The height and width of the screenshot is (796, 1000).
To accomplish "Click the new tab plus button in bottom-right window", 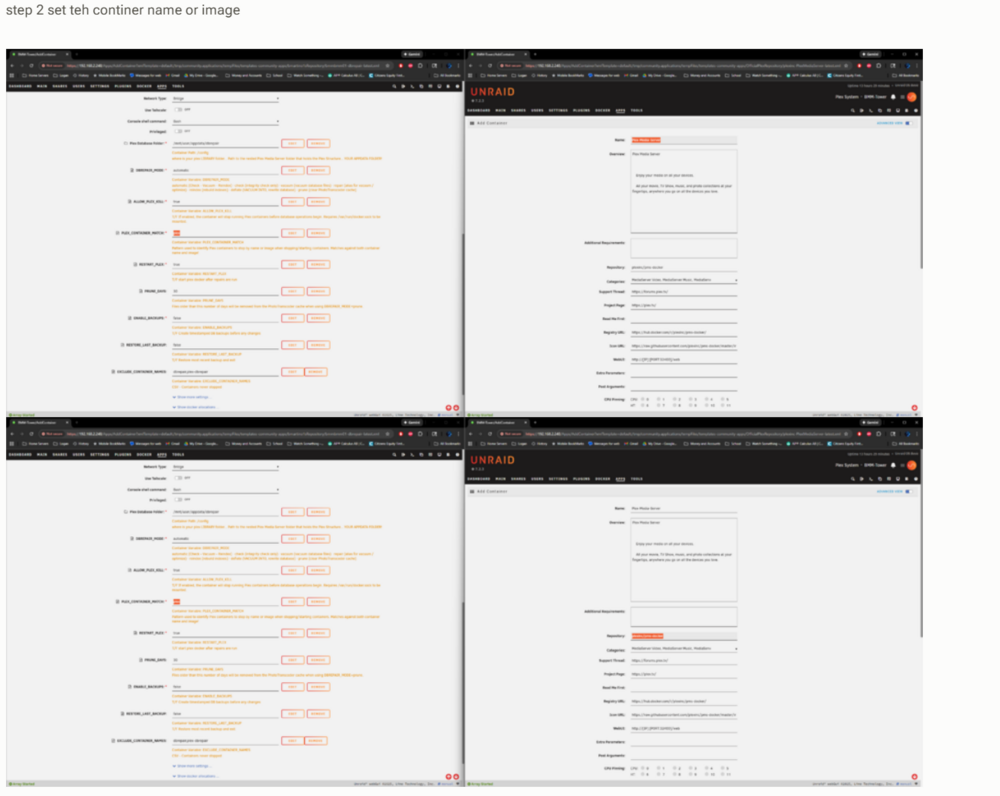I will point(535,422).
